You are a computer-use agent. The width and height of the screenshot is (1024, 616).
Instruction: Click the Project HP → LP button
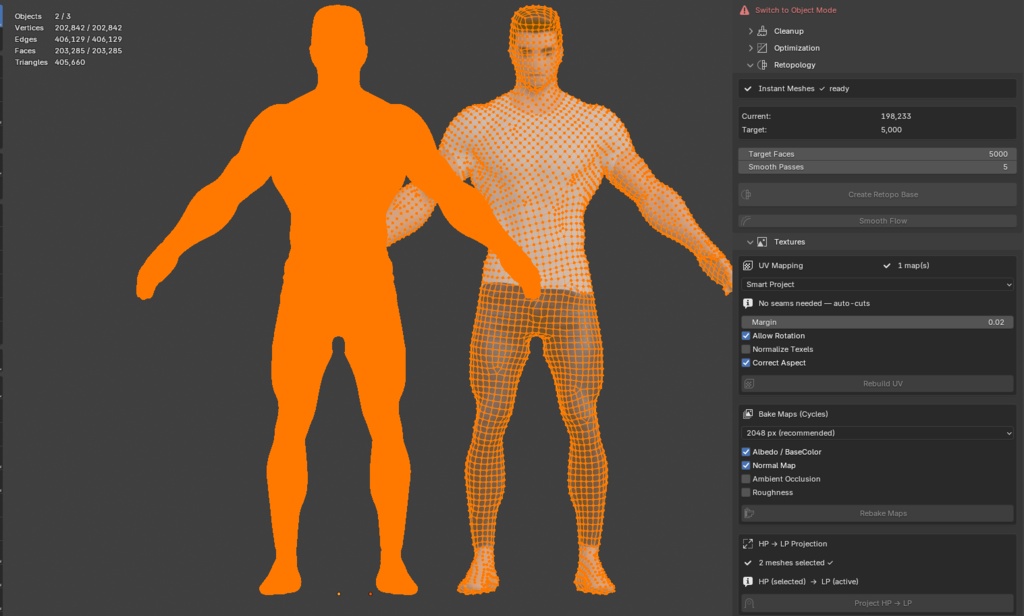click(x=877, y=603)
